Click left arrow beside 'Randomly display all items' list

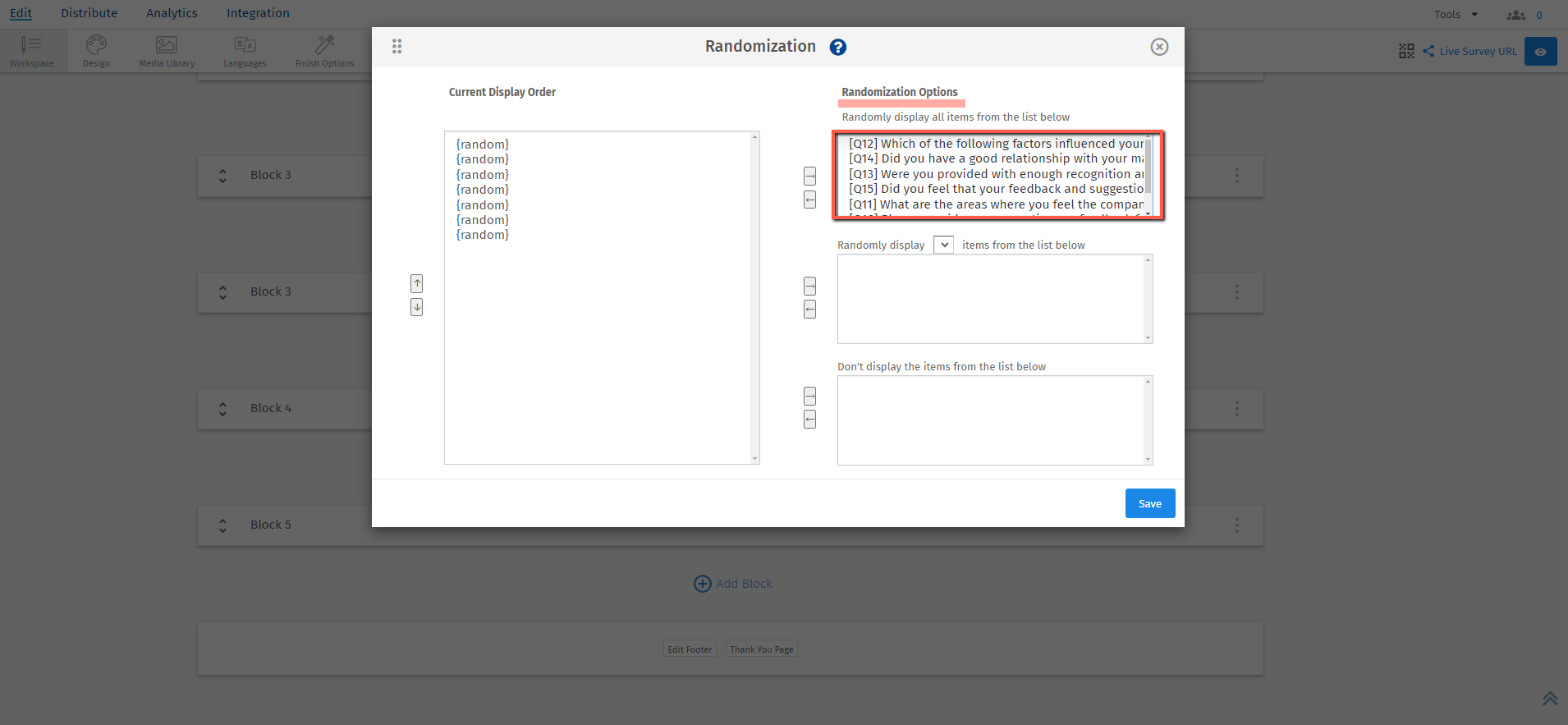tap(810, 200)
